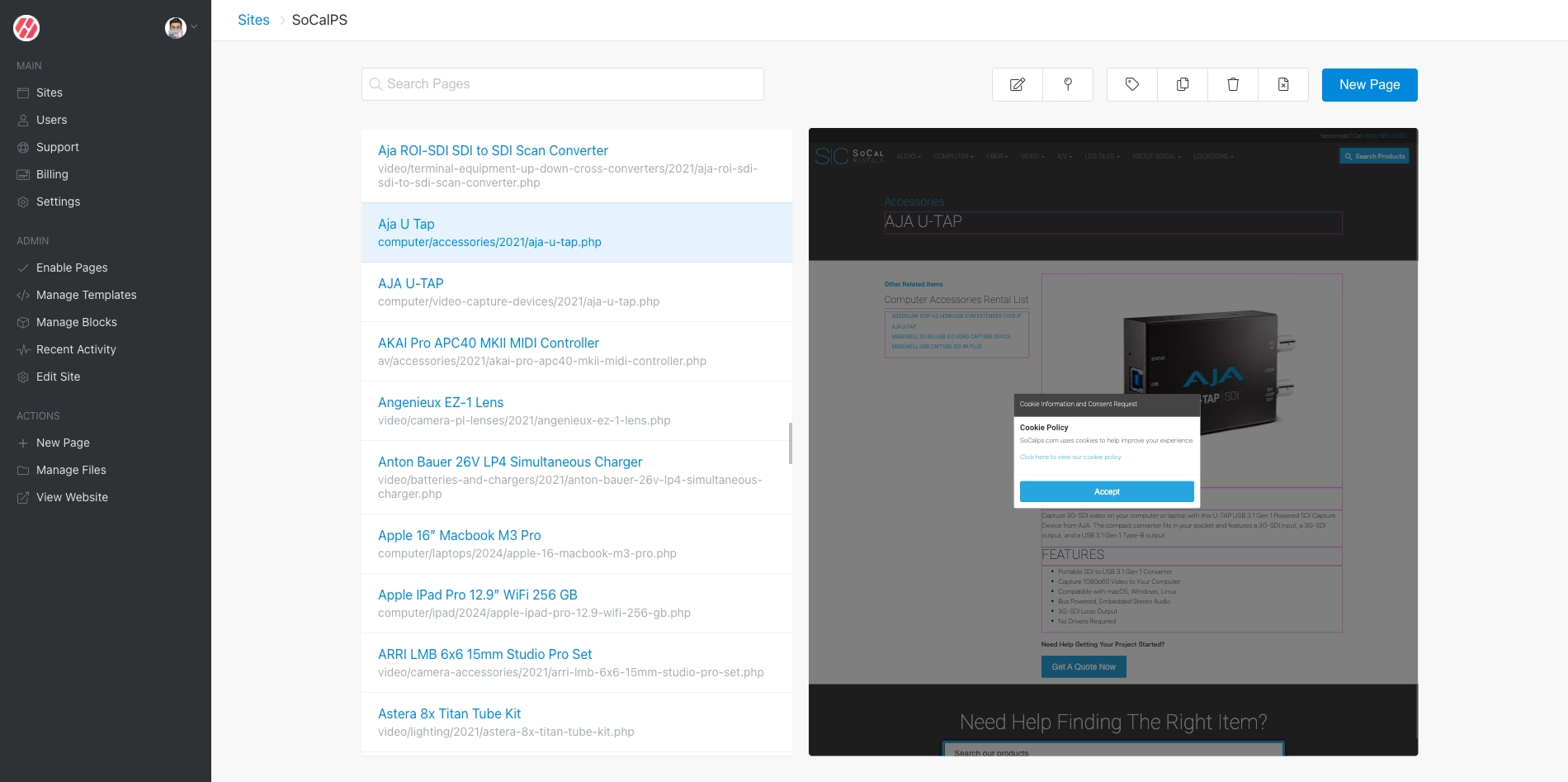Click the pin icon in the toolbar
Viewport: 1568px width, 782px height.
[1068, 84]
